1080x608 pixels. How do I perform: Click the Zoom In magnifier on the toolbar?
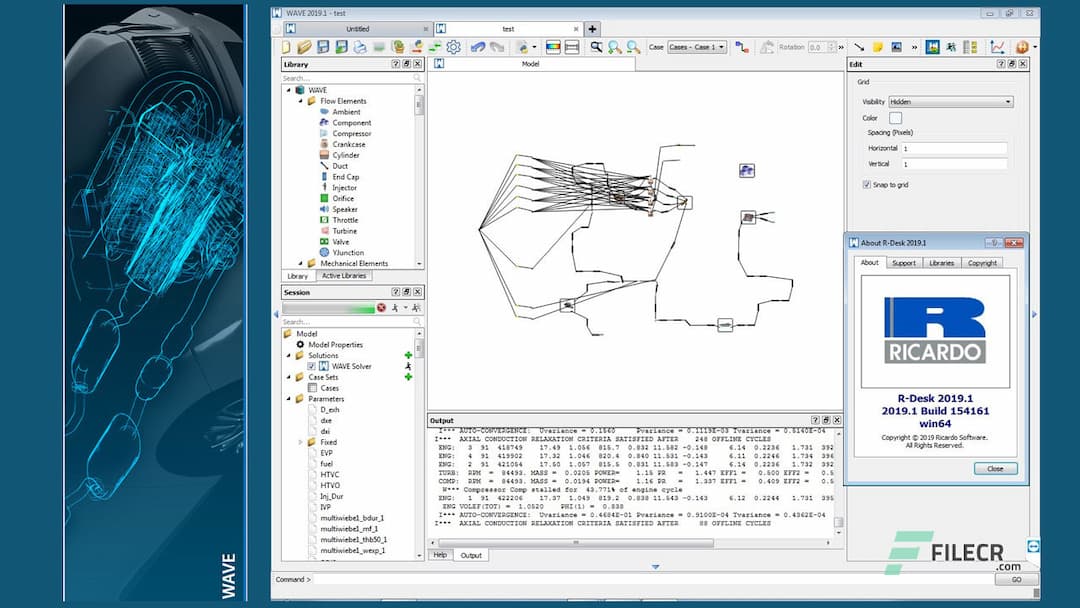pos(613,47)
